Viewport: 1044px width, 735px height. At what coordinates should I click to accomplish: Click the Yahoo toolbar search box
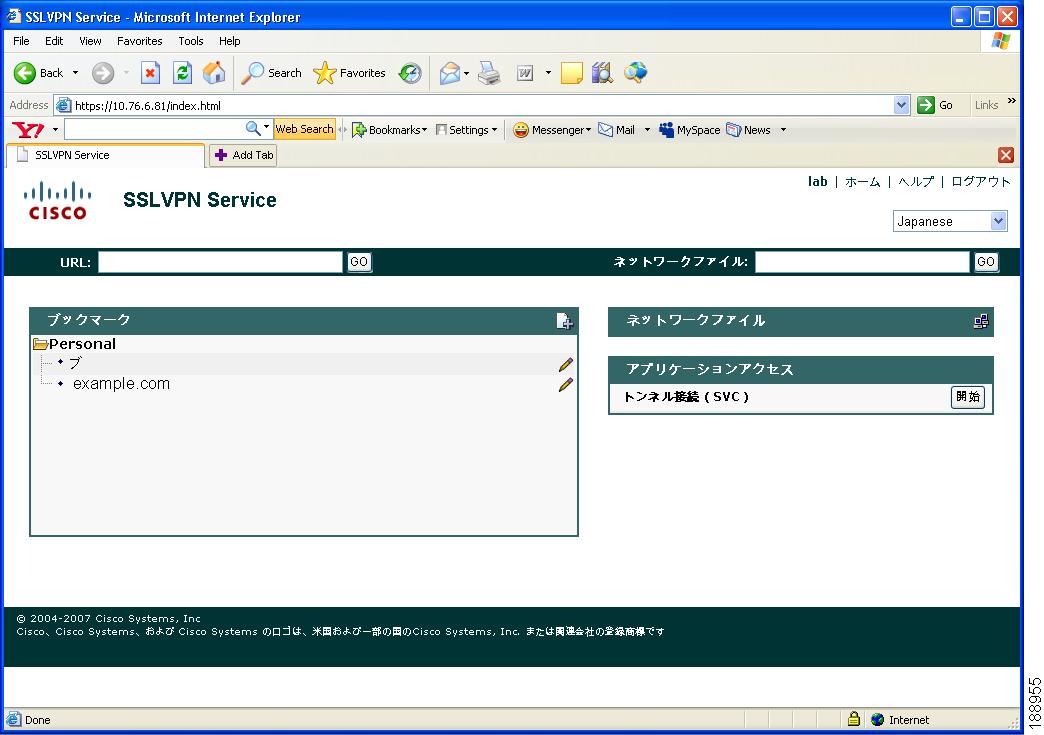154,129
